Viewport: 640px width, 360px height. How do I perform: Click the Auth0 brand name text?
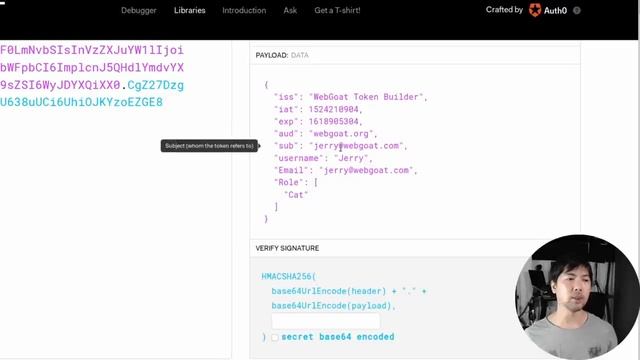point(555,11)
